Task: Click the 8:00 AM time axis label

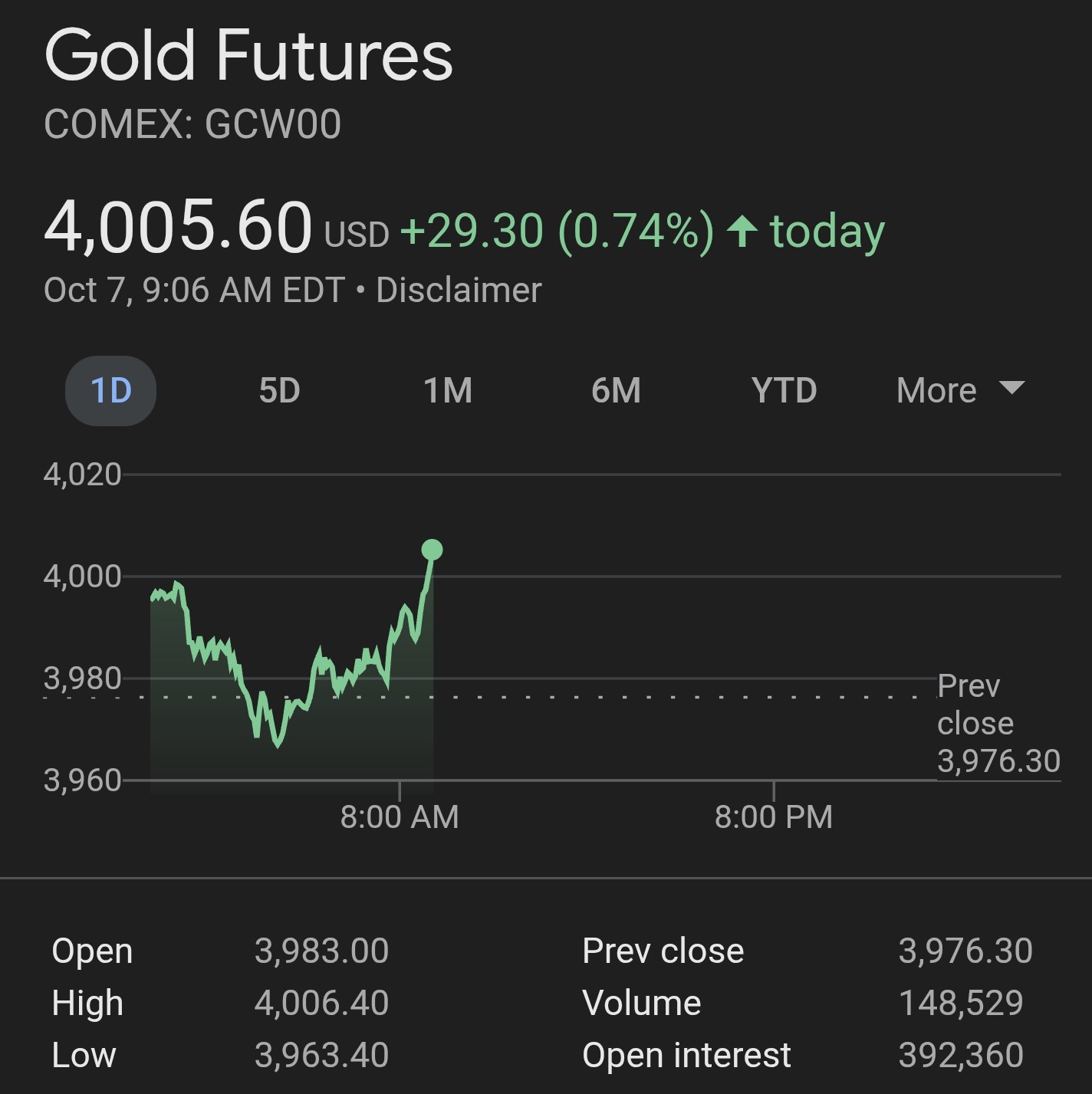Action: coord(400,817)
